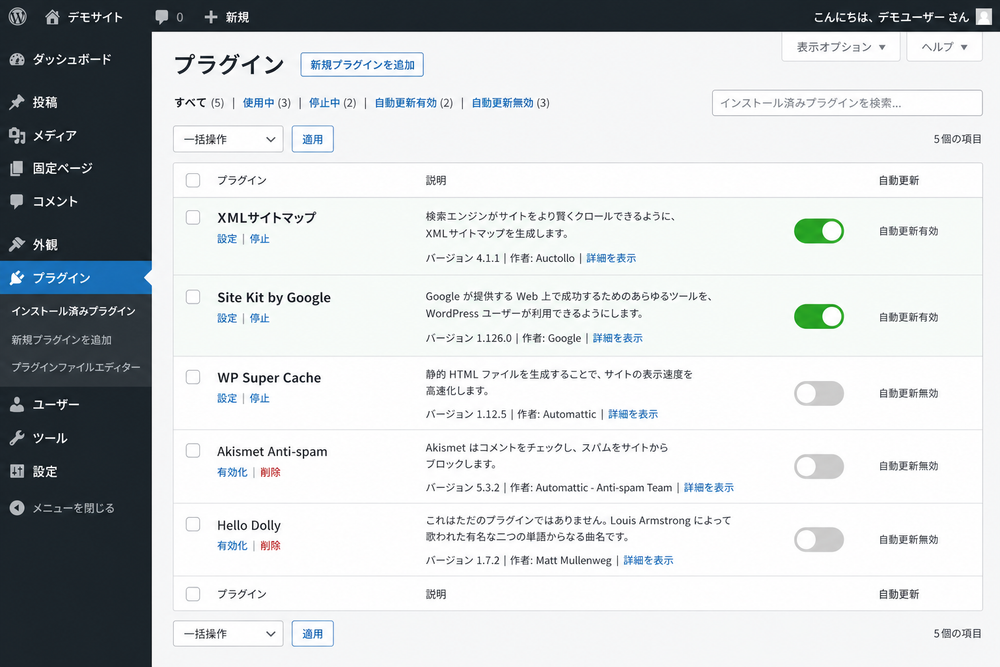Click the 新規プラグインを追加 button beside the title
This screenshot has height=667, width=1000.
(x=362, y=64)
